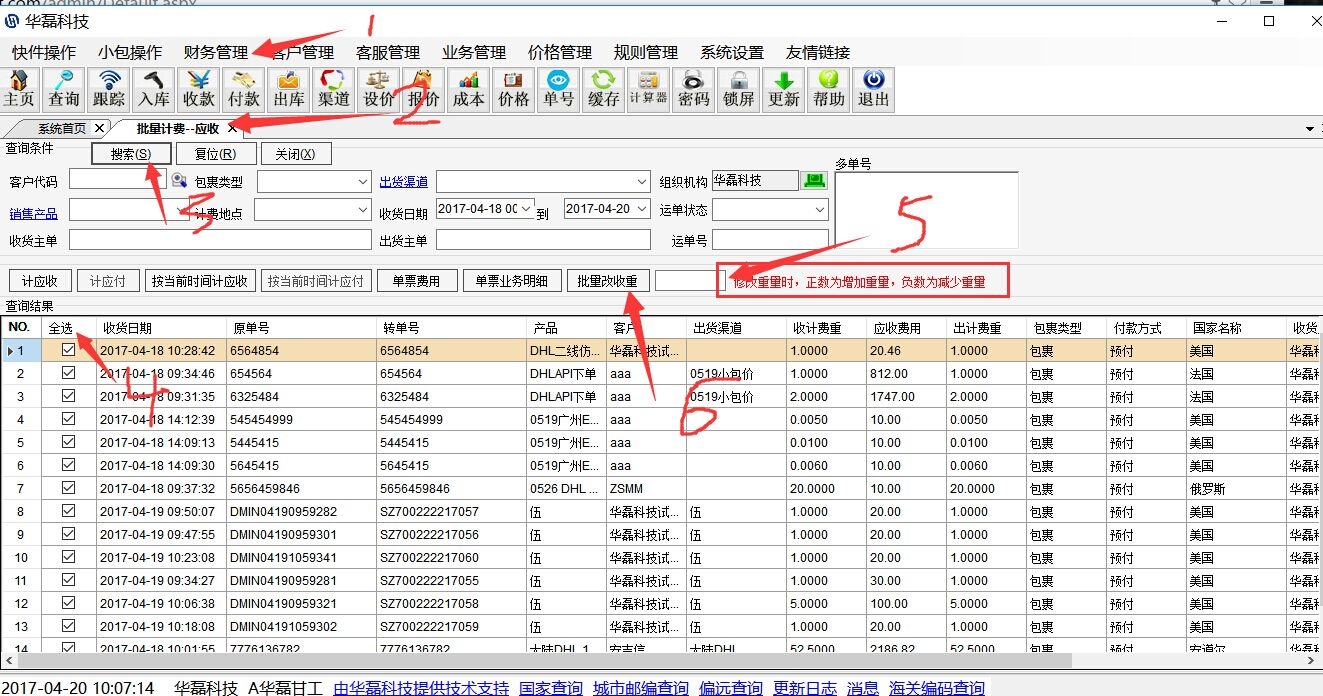This screenshot has width=1323, height=696.
Task: Click the 批量改收重 button
Action: click(607, 281)
